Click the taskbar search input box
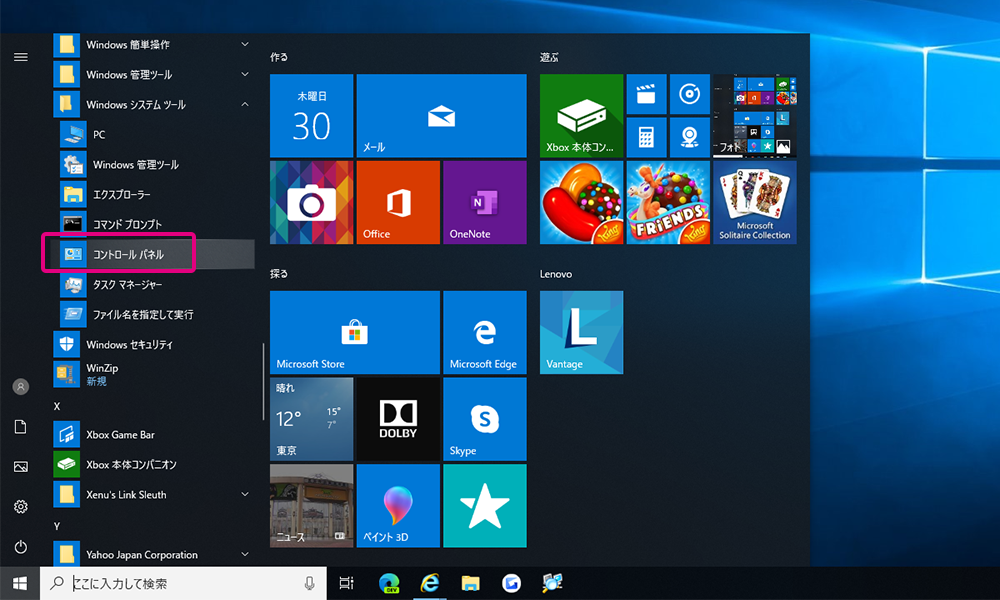Viewport: 1000px width, 600px height. tap(180, 583)
